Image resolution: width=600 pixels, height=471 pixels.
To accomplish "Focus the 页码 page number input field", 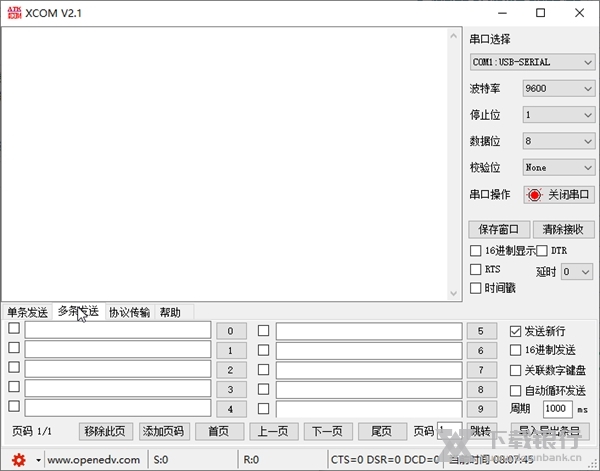I will (449, 431).
